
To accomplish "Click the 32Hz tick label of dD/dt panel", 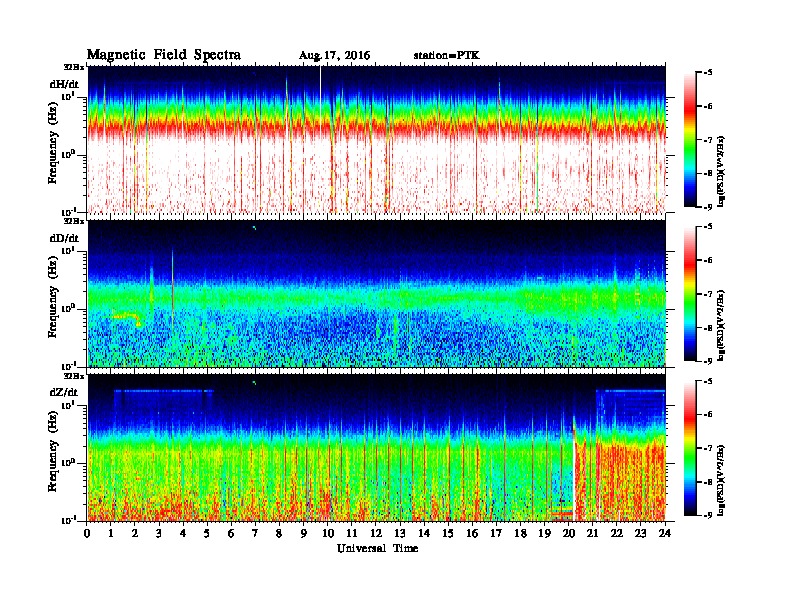I will (x=74, y=221).
